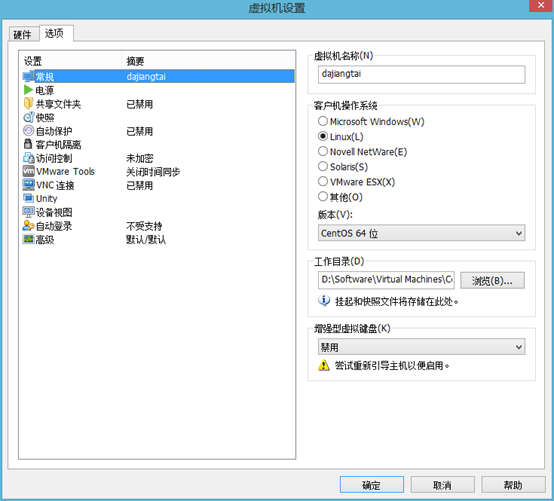Select the 高级 settings row
The image size is (554, 501).
(157, 240)
